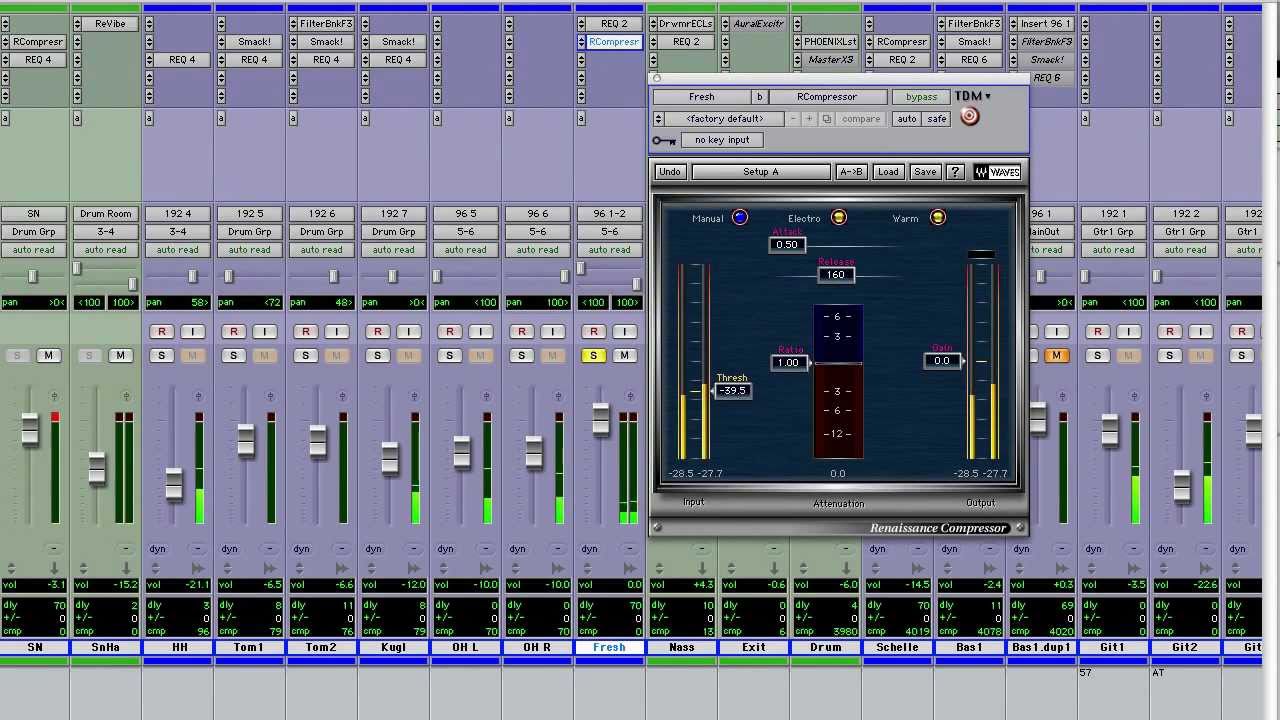Record-enable the HH track
Viewport: 1280px width, 720px height.
161,332
